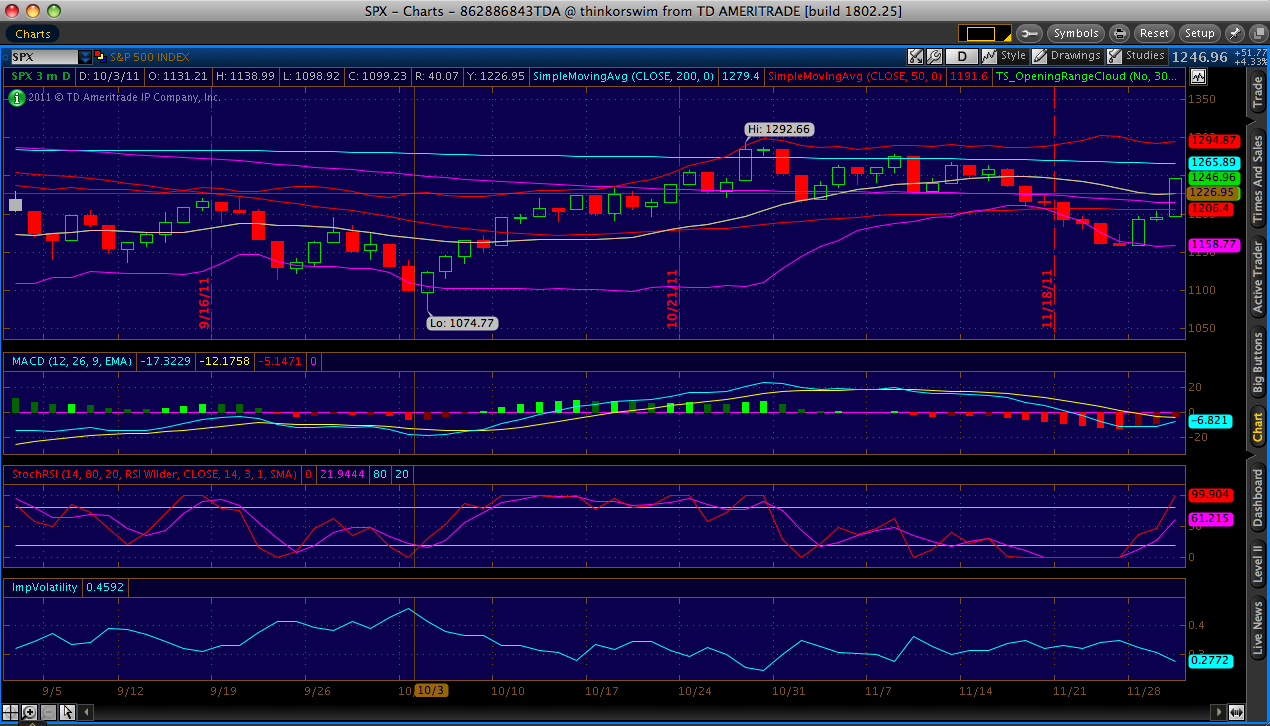
Task: Click the green info icon on chart
Action: pos(15,98)
